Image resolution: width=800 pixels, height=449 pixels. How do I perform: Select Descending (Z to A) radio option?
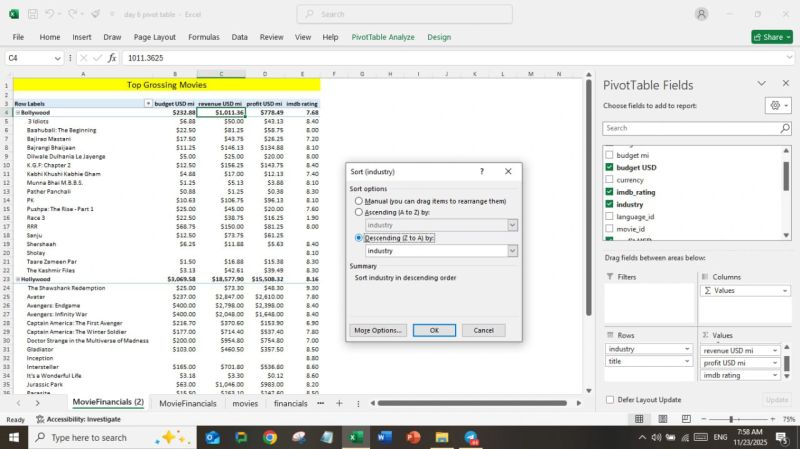359,238
